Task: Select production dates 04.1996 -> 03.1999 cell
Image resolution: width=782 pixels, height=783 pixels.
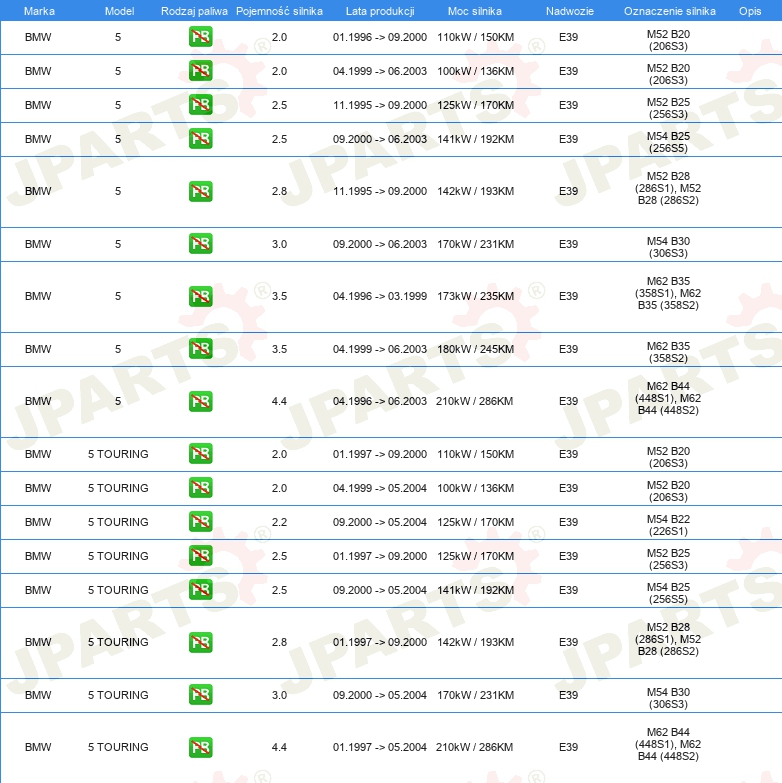Action: point(379,296)
